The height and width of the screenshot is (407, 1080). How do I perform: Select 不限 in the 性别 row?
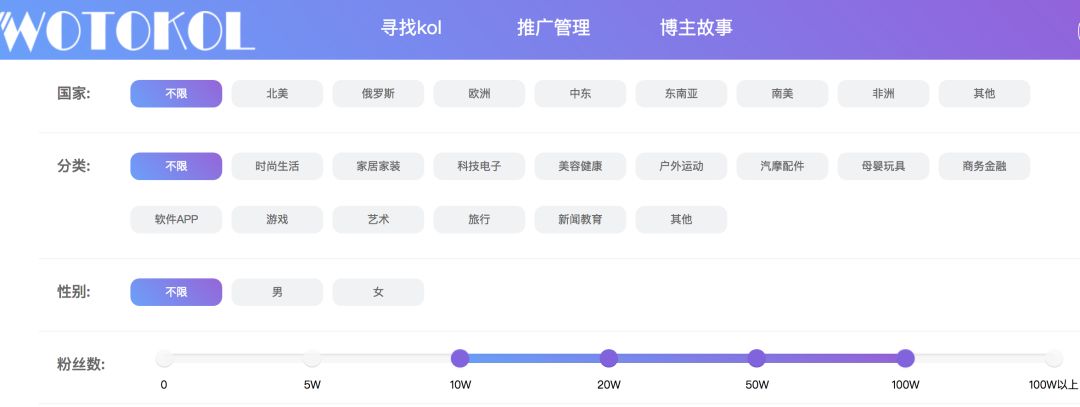coord(176,292)
